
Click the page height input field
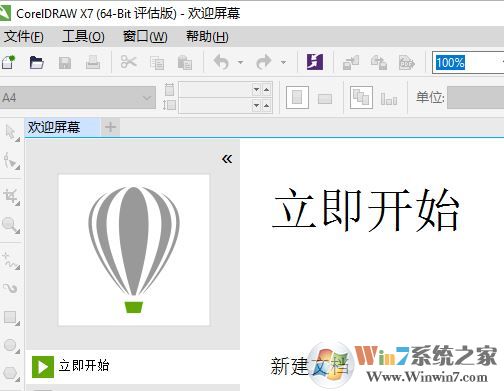coord(215,106)
